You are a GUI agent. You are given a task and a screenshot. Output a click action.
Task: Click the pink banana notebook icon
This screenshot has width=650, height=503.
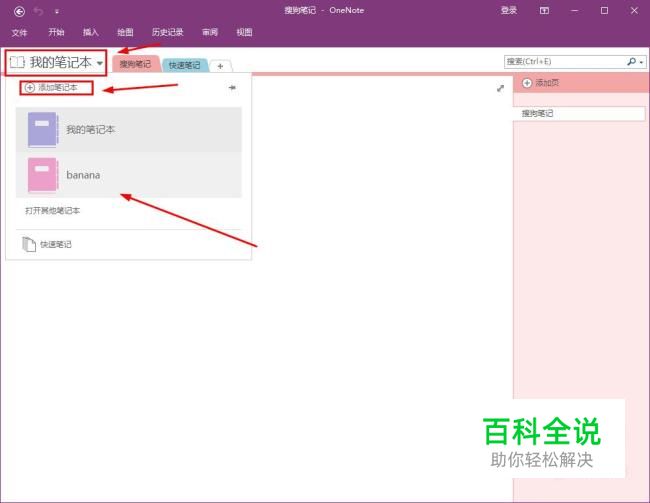click(x=42, y=175)
